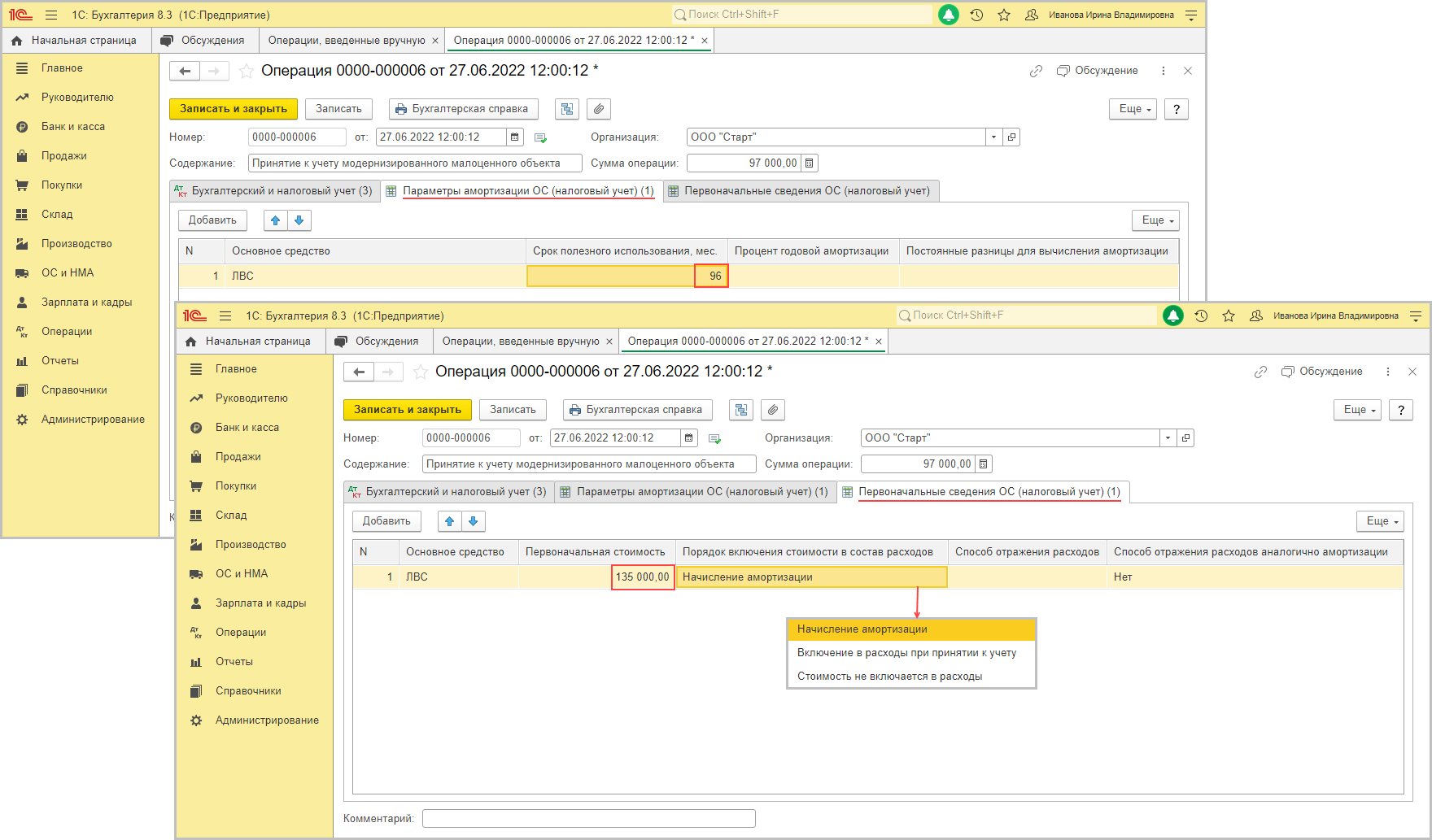Image resolution: width=1432 pixels, height=840 pixels.
Task: Choose 'Стоимость не включается в расходы' option
Action: (x=911, y=677)
